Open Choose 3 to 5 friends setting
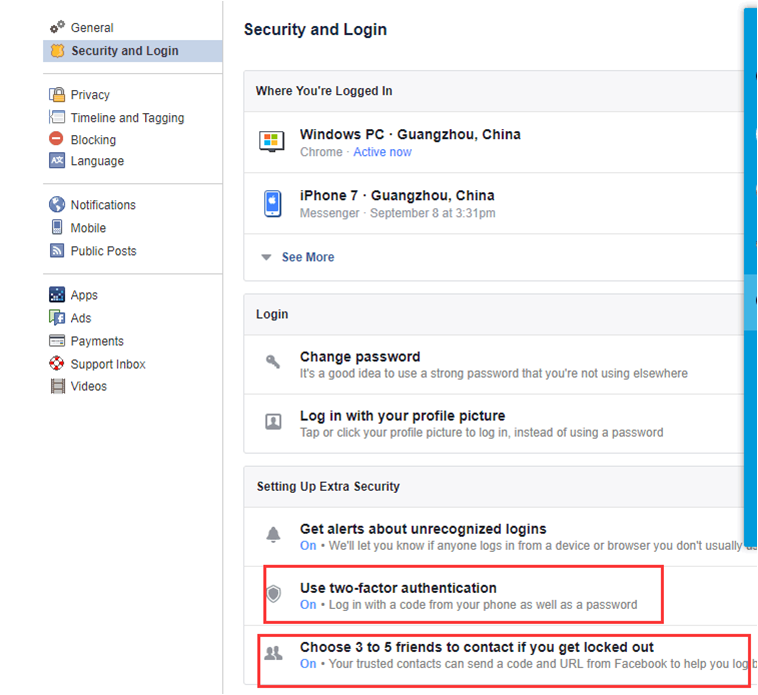 477,647
